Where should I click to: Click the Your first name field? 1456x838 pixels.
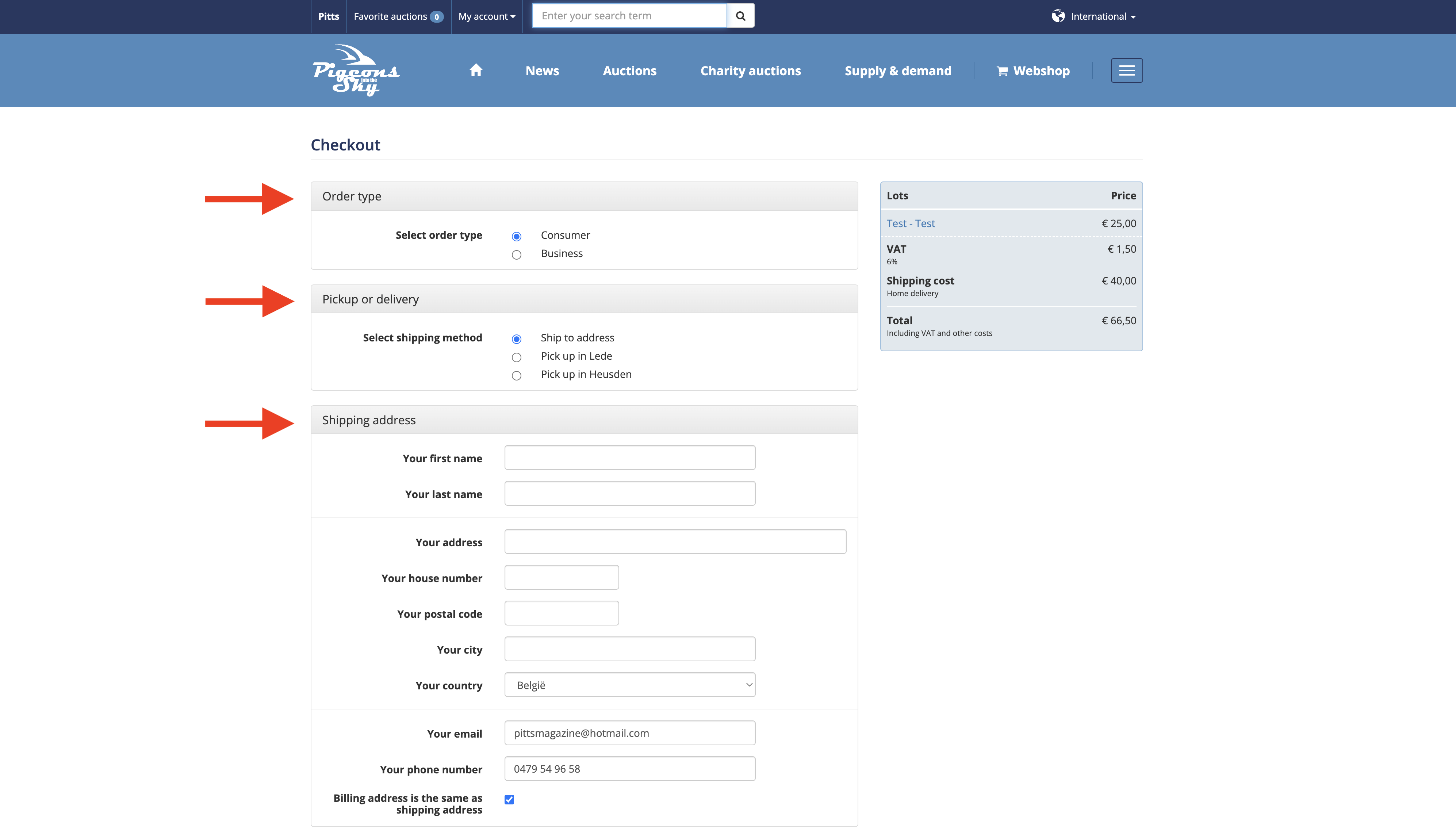click(629, 458)
